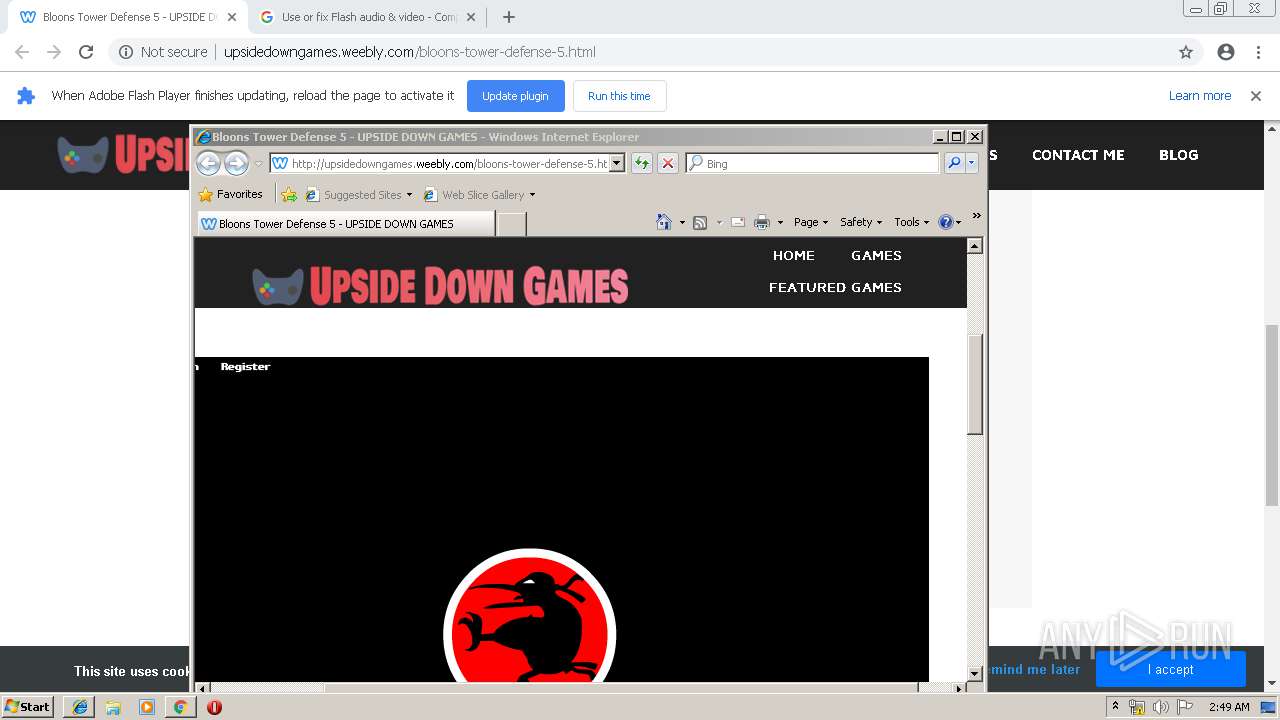This screenshot has height=720, width=1280.
Task: Click the IE refresh button
Action: [x=642, y=163]
